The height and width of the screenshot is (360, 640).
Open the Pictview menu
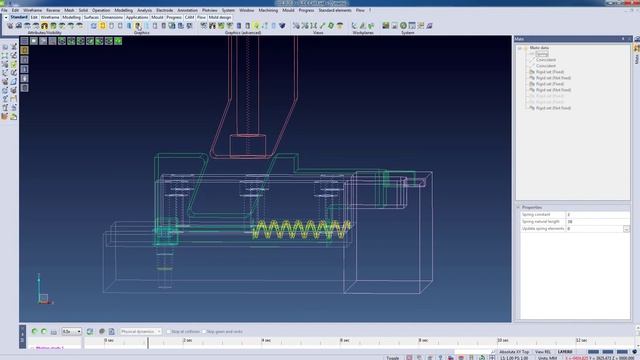[210, 10]
